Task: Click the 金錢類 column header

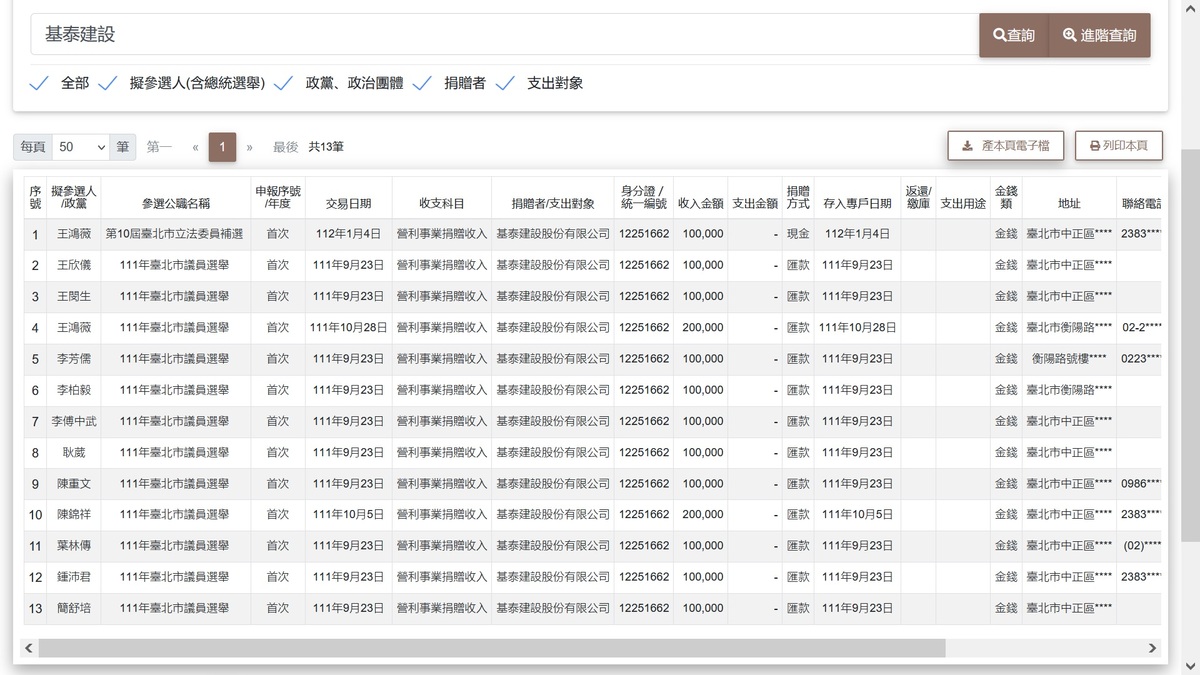Action: (1006, 197)
